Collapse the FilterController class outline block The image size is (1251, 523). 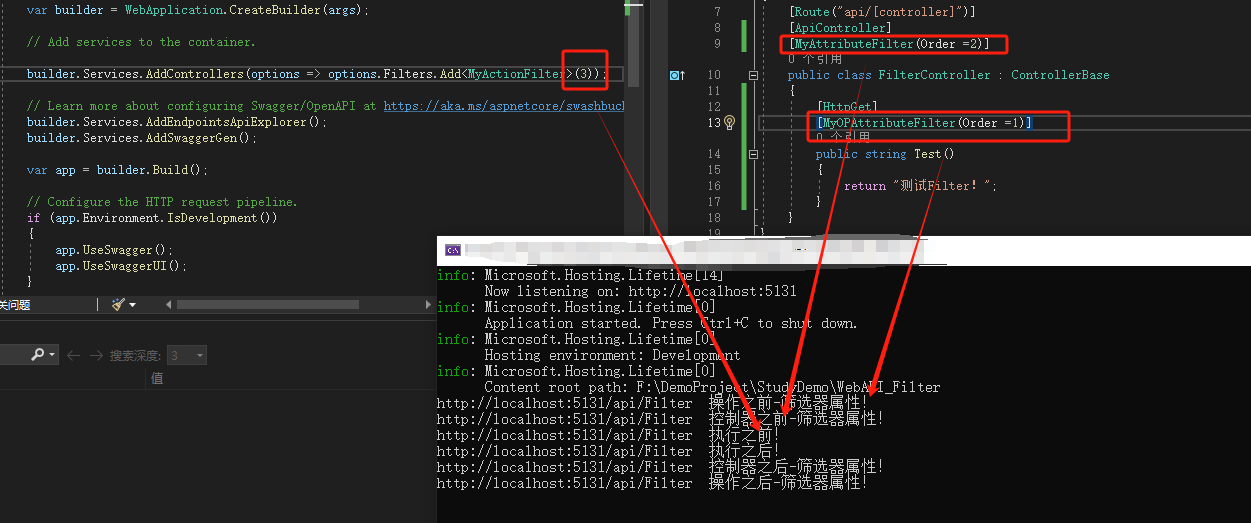click(x=752, y=75)
